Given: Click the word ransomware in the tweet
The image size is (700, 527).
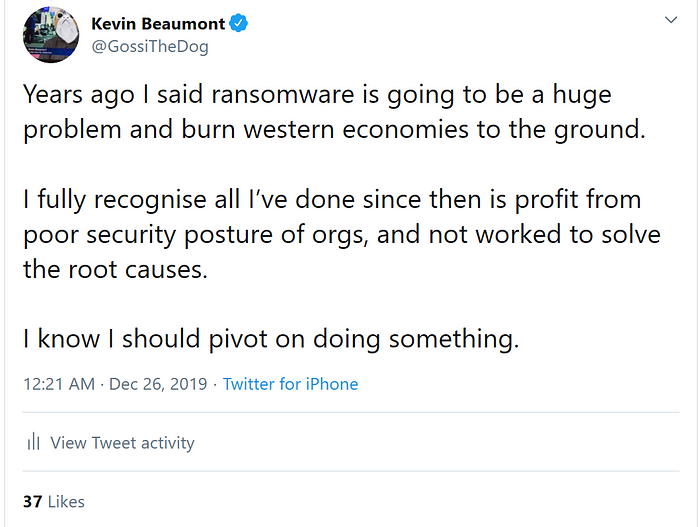Looking at the screenshot, I should 283,95.
